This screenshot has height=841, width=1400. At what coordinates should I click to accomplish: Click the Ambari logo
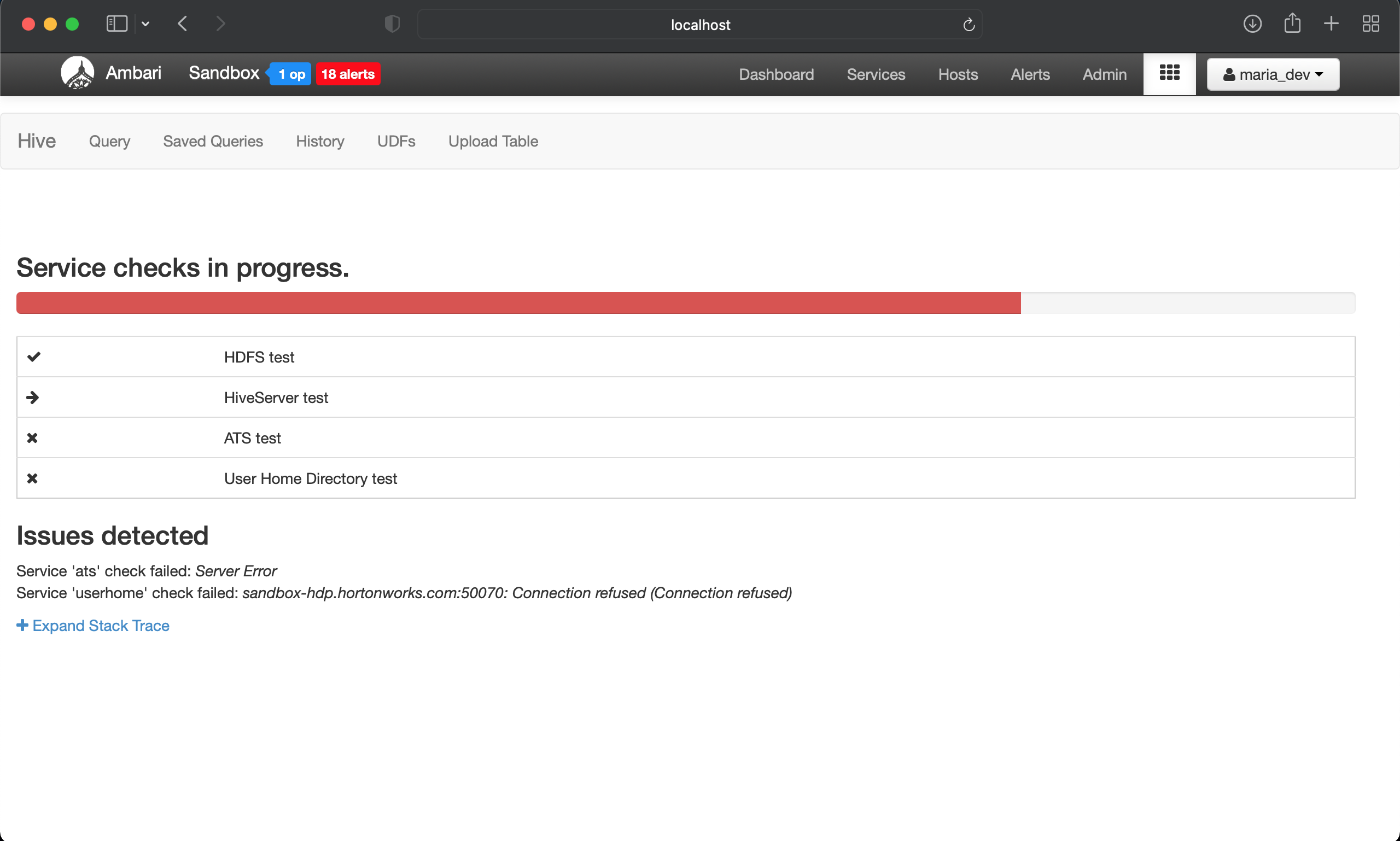pos(77,73)
